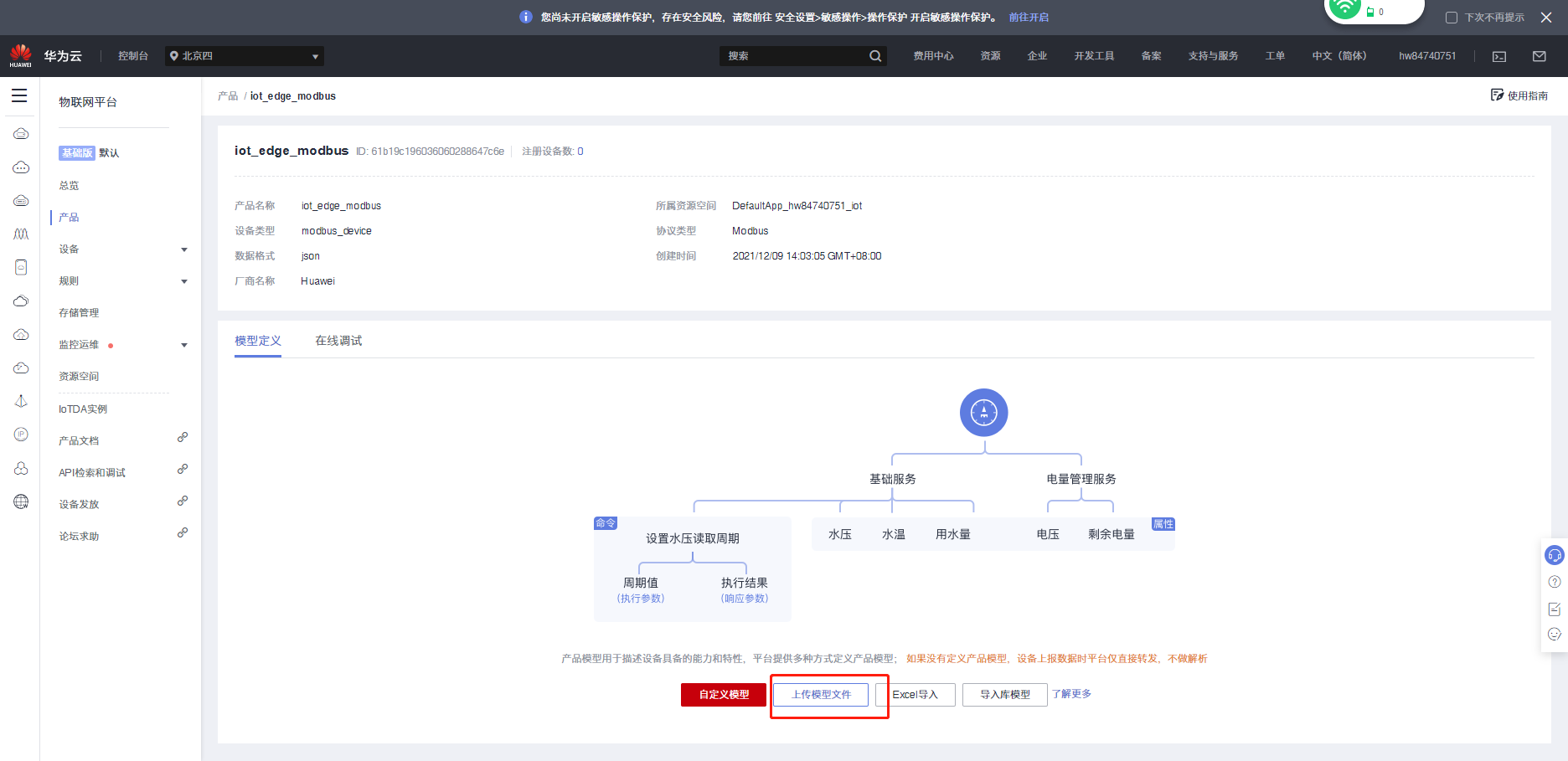Open 总览 in the sidebar
This screenshot has height=761, width=1568.
(x=69, y=186)
